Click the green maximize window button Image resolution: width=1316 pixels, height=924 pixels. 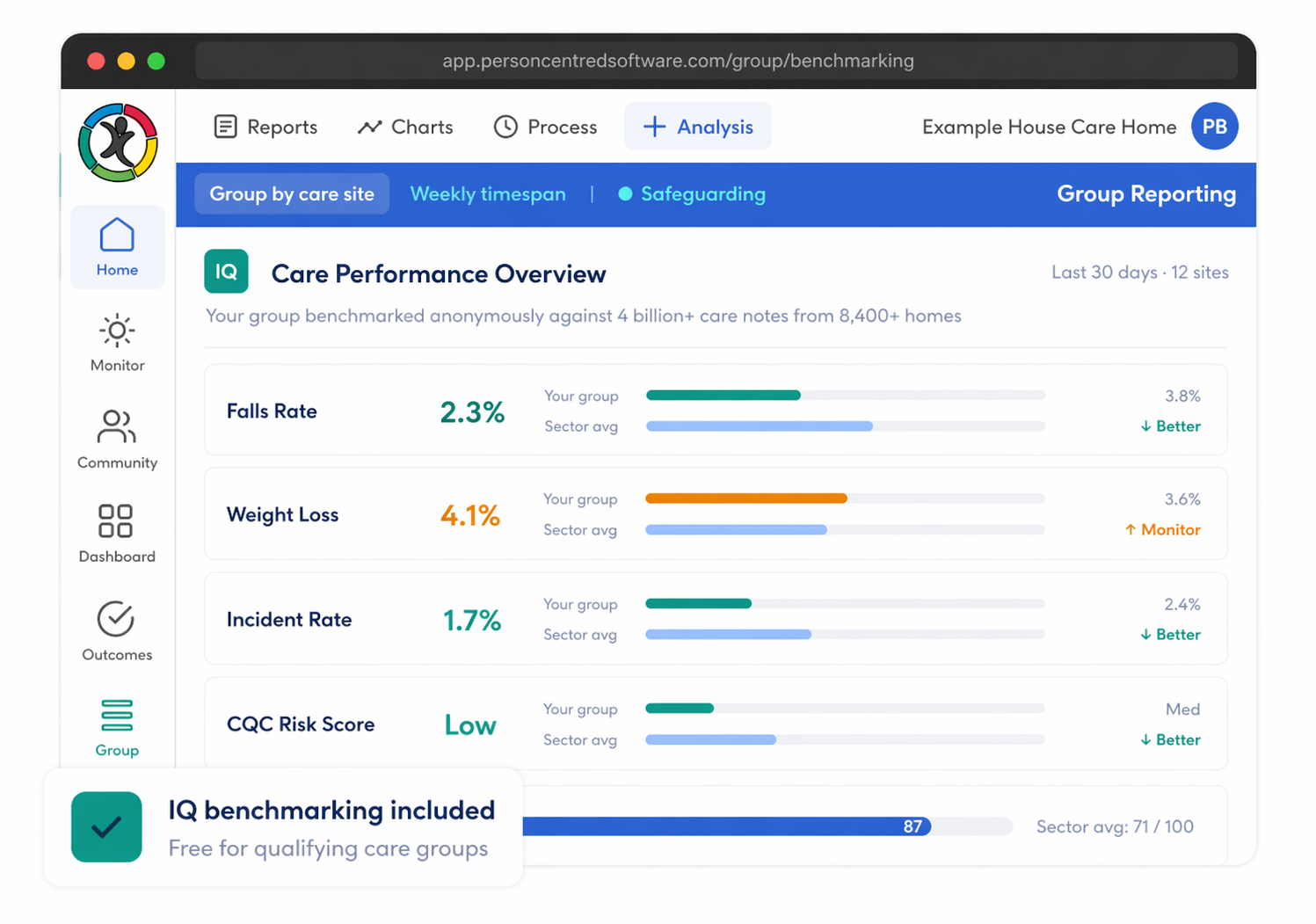click(x=156, y=61)
